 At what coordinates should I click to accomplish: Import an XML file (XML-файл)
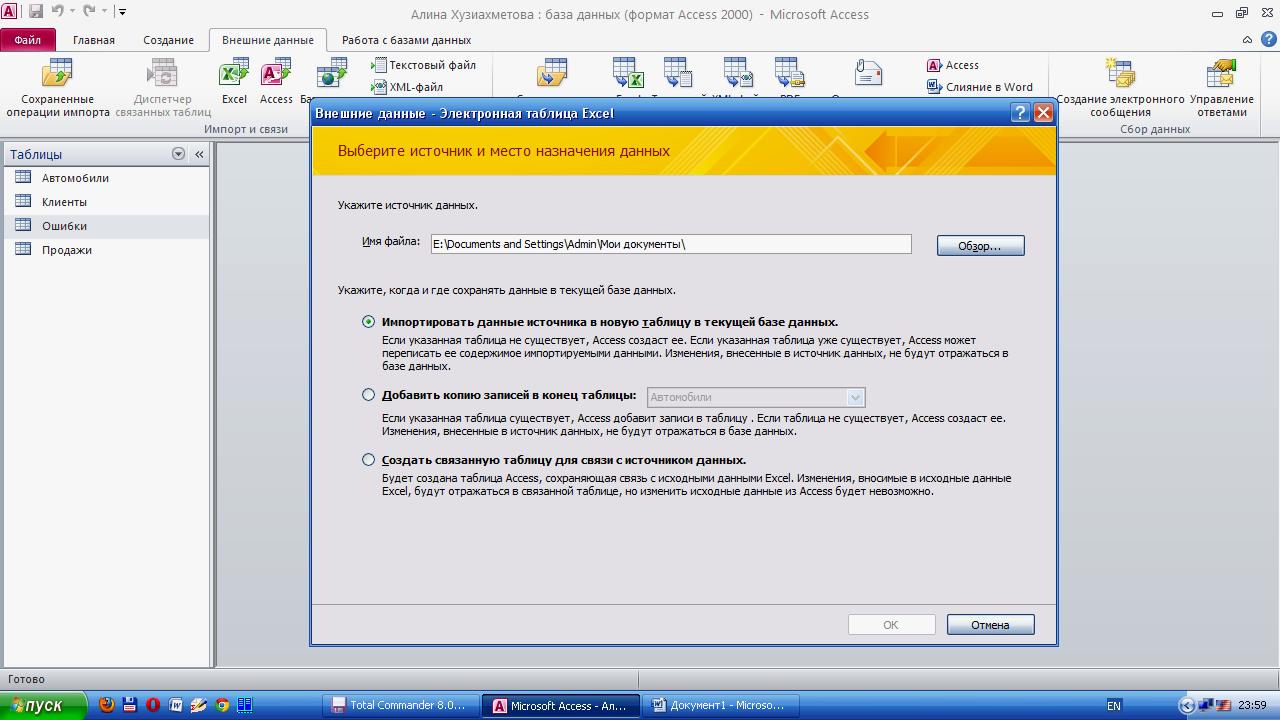(x=408, y=87)
